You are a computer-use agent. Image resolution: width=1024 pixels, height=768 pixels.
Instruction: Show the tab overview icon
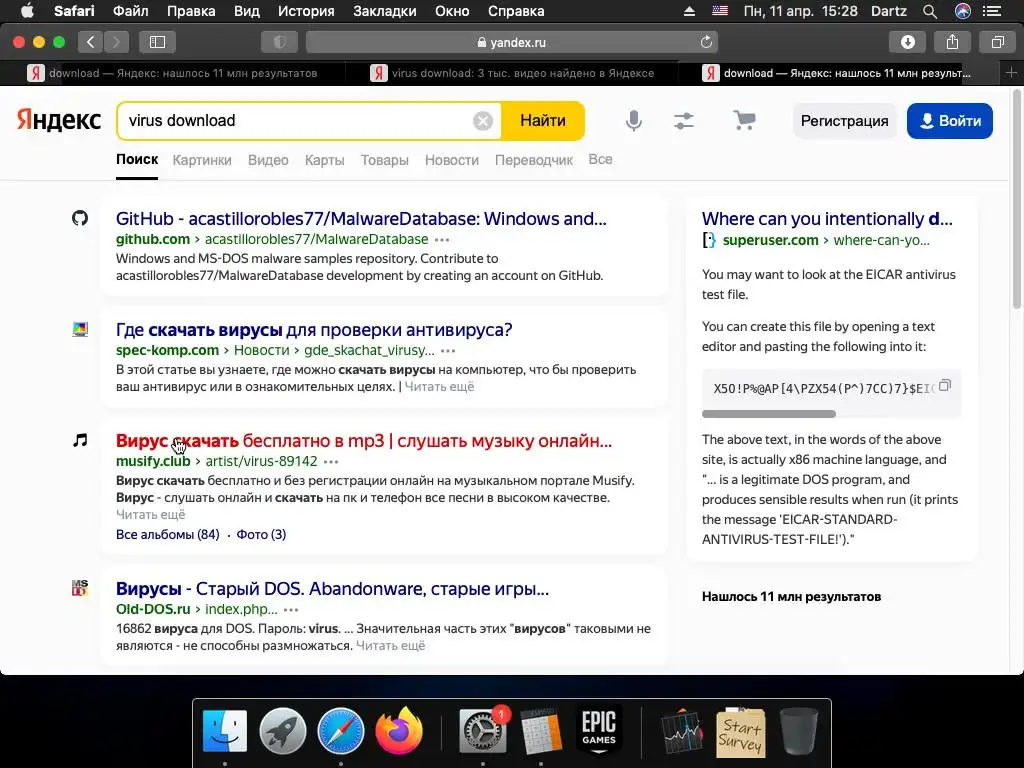997,42
